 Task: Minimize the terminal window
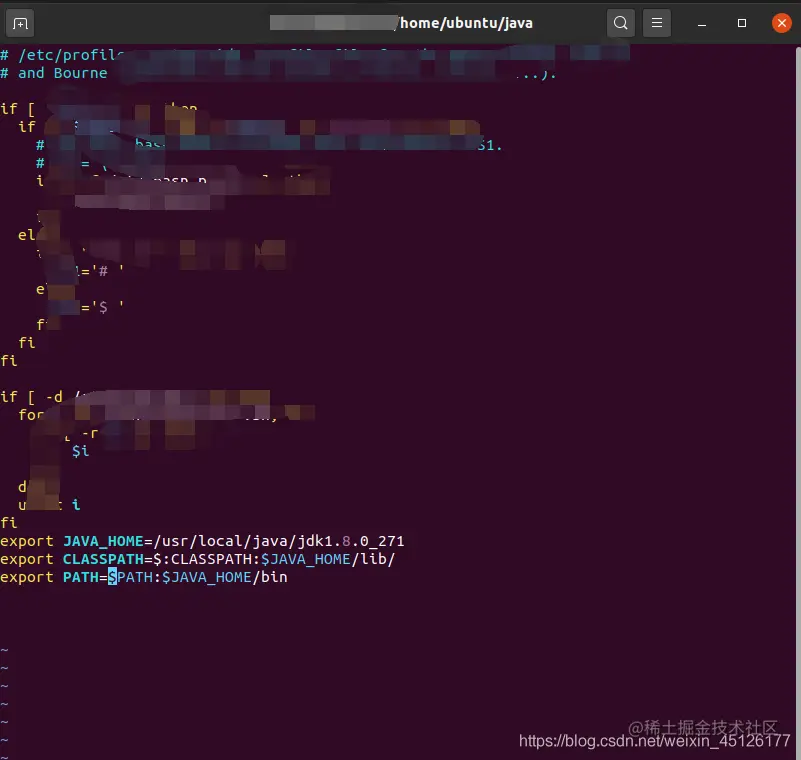pos(702,23)
